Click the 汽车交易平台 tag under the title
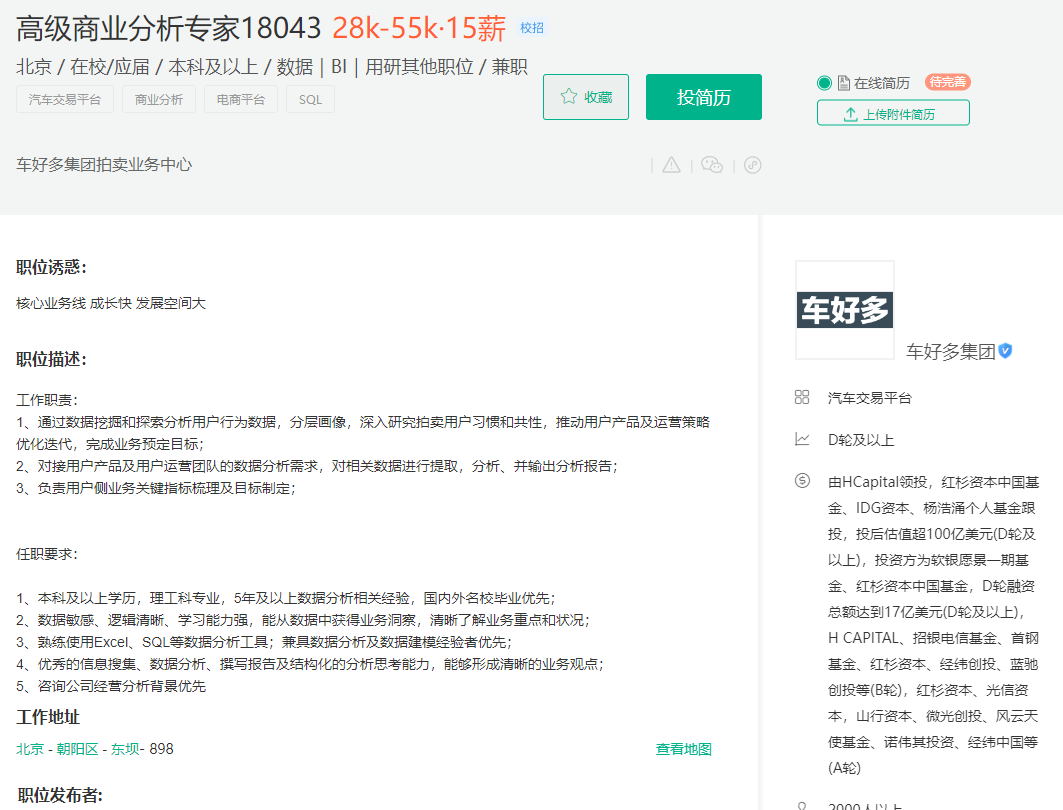 click(65, 99)
